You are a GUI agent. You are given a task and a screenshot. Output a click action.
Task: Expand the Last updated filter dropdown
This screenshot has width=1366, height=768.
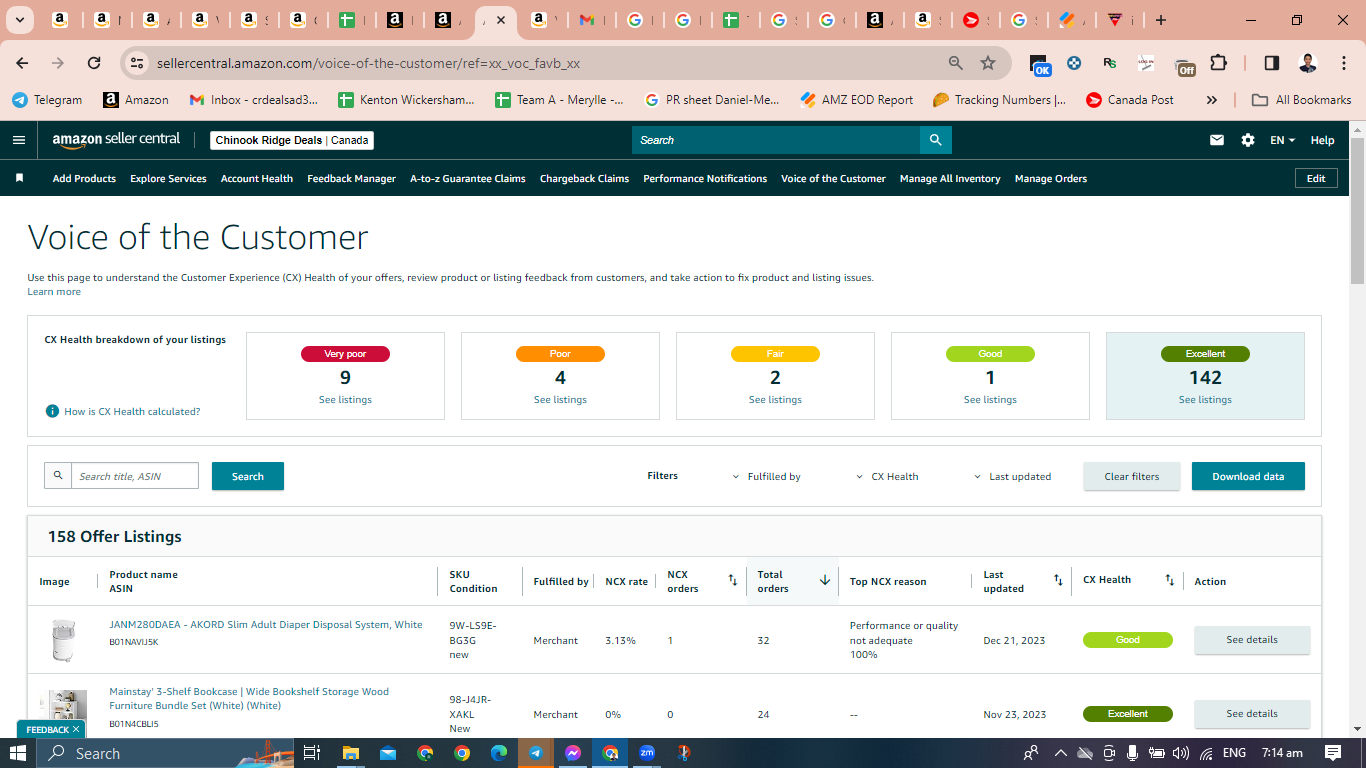coord(1013,477)
